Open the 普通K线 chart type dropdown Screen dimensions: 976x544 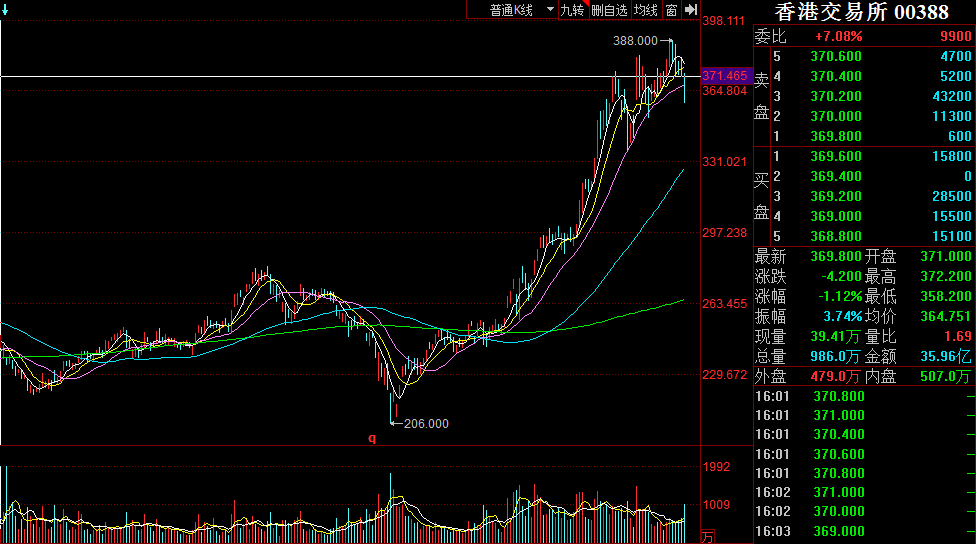tap(520, 10)
